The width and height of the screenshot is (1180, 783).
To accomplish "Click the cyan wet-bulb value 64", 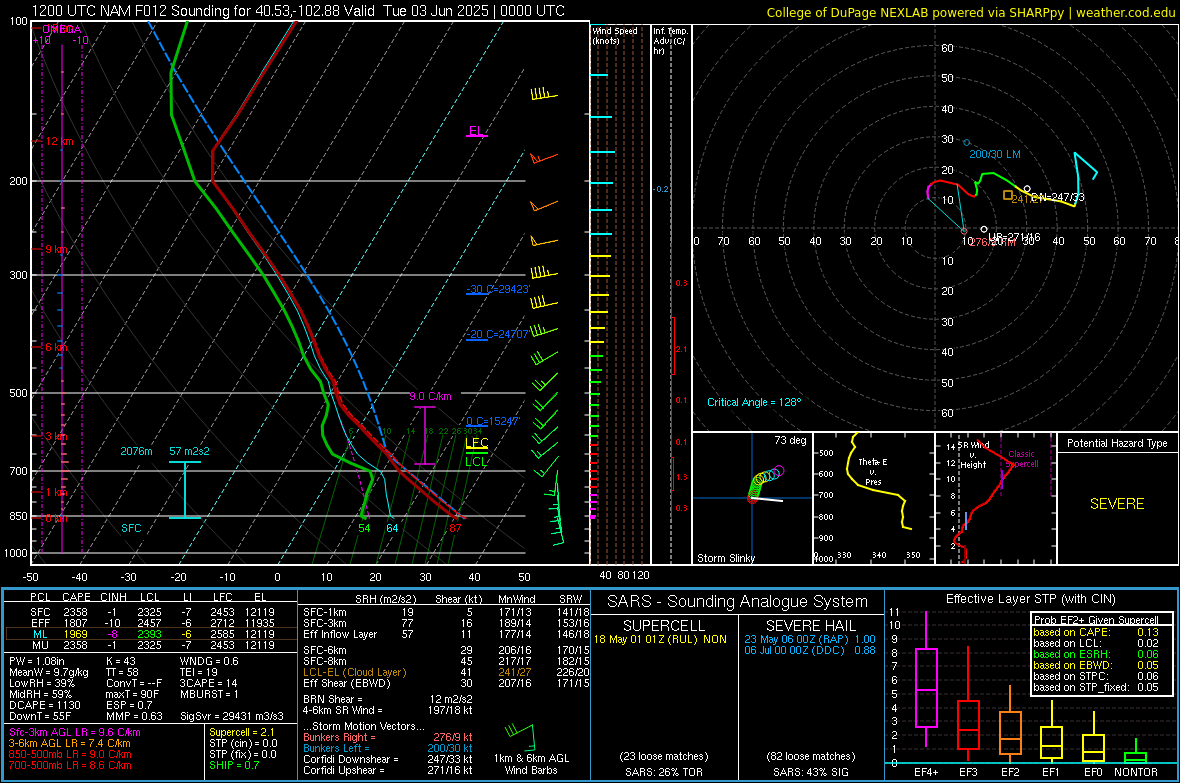I will 392,528.
